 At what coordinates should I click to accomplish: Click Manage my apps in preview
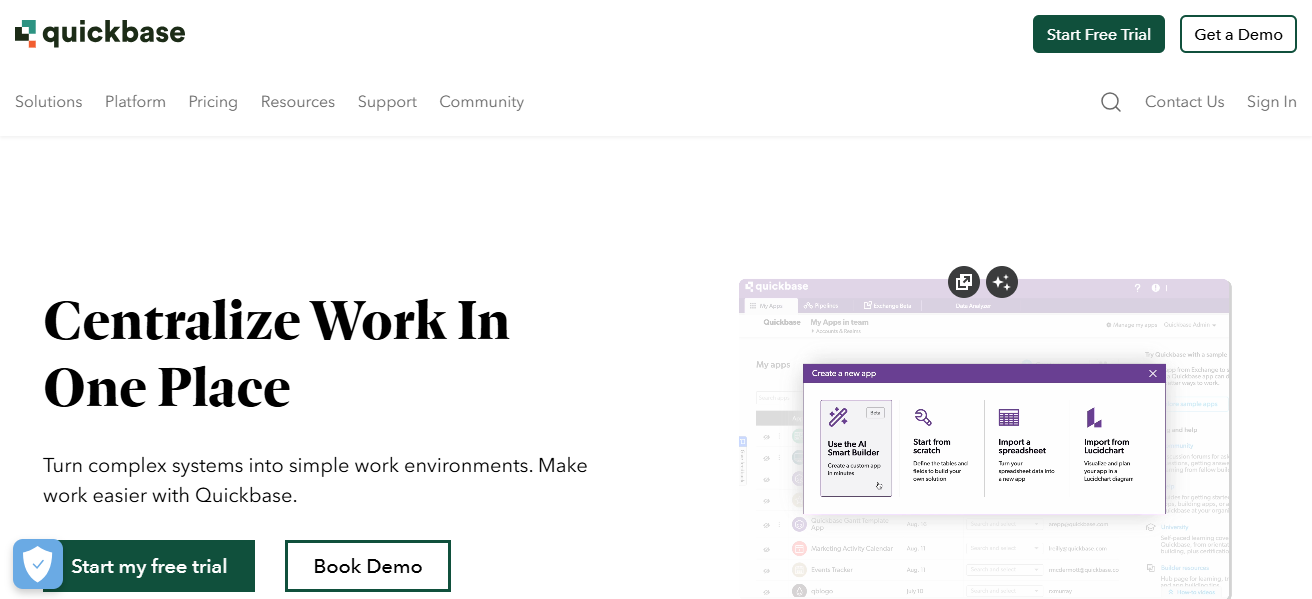pos(1131,325)
